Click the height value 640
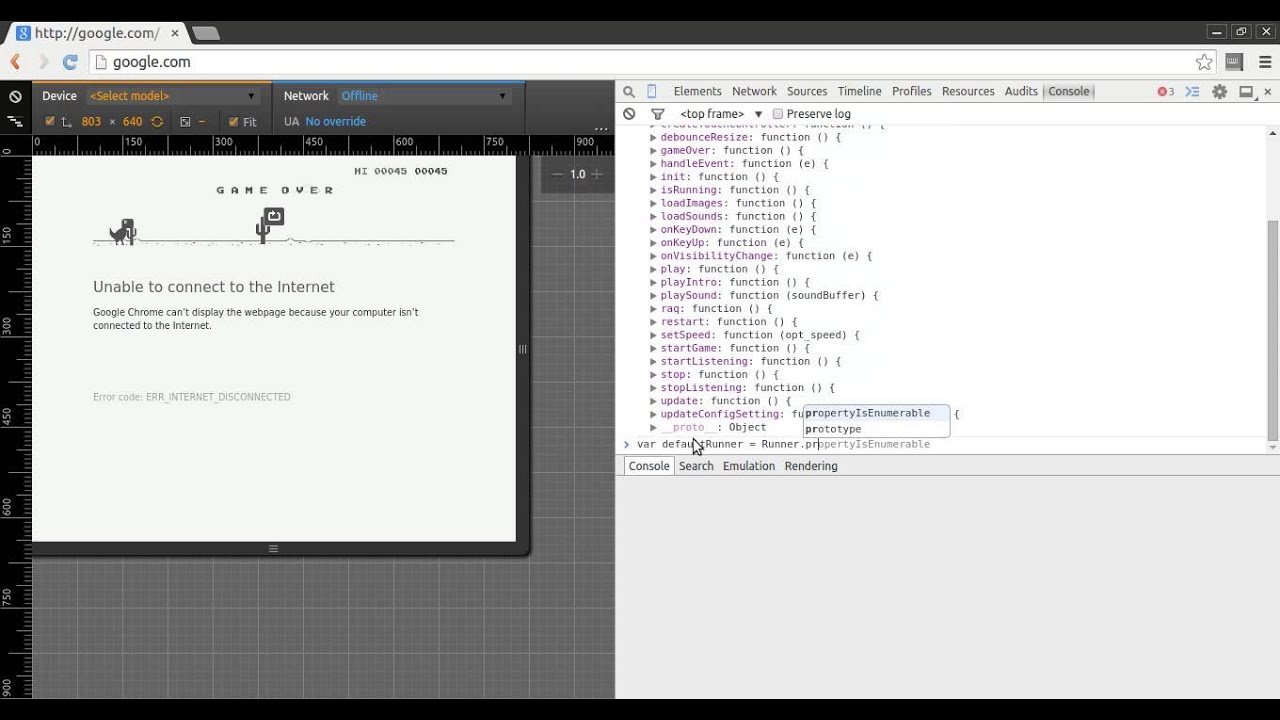The image size is (1280, 720). tap(132, 122)
